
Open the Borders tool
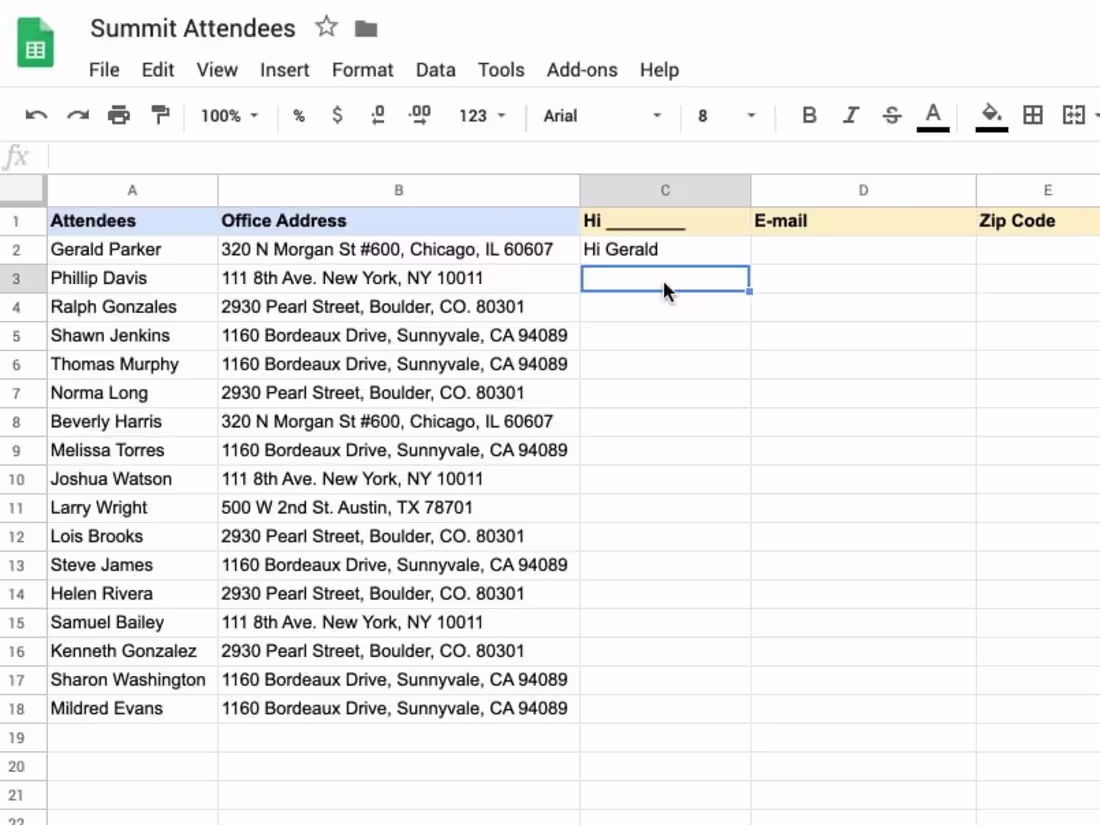[1033, 115]
